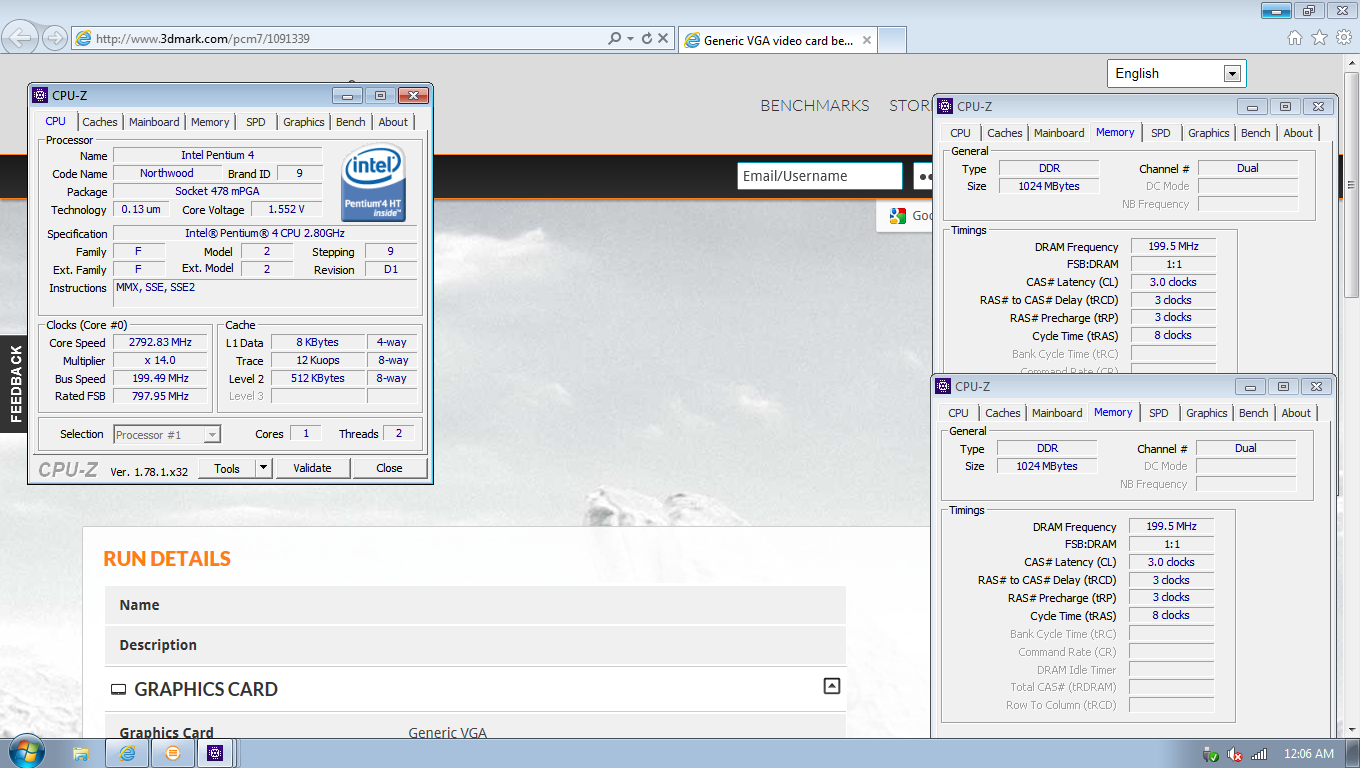
Task: Click the browser Forward arrow button
Action: [x=55, y=39]
